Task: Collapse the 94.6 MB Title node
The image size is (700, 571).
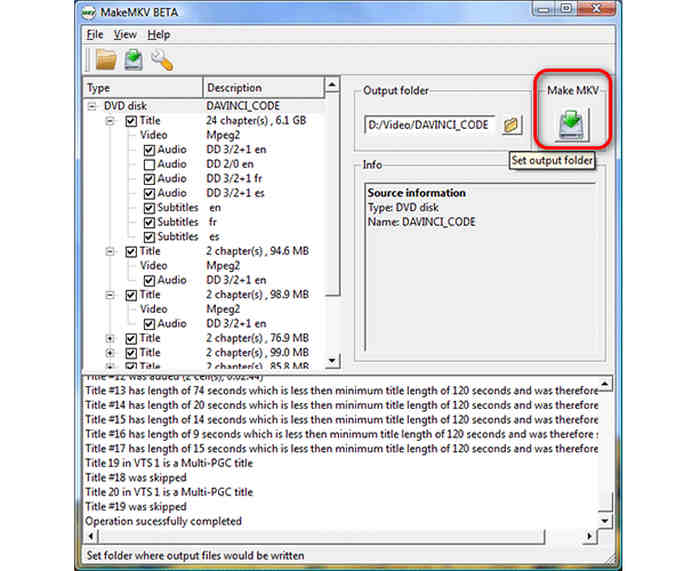Action: coord(110,251)
